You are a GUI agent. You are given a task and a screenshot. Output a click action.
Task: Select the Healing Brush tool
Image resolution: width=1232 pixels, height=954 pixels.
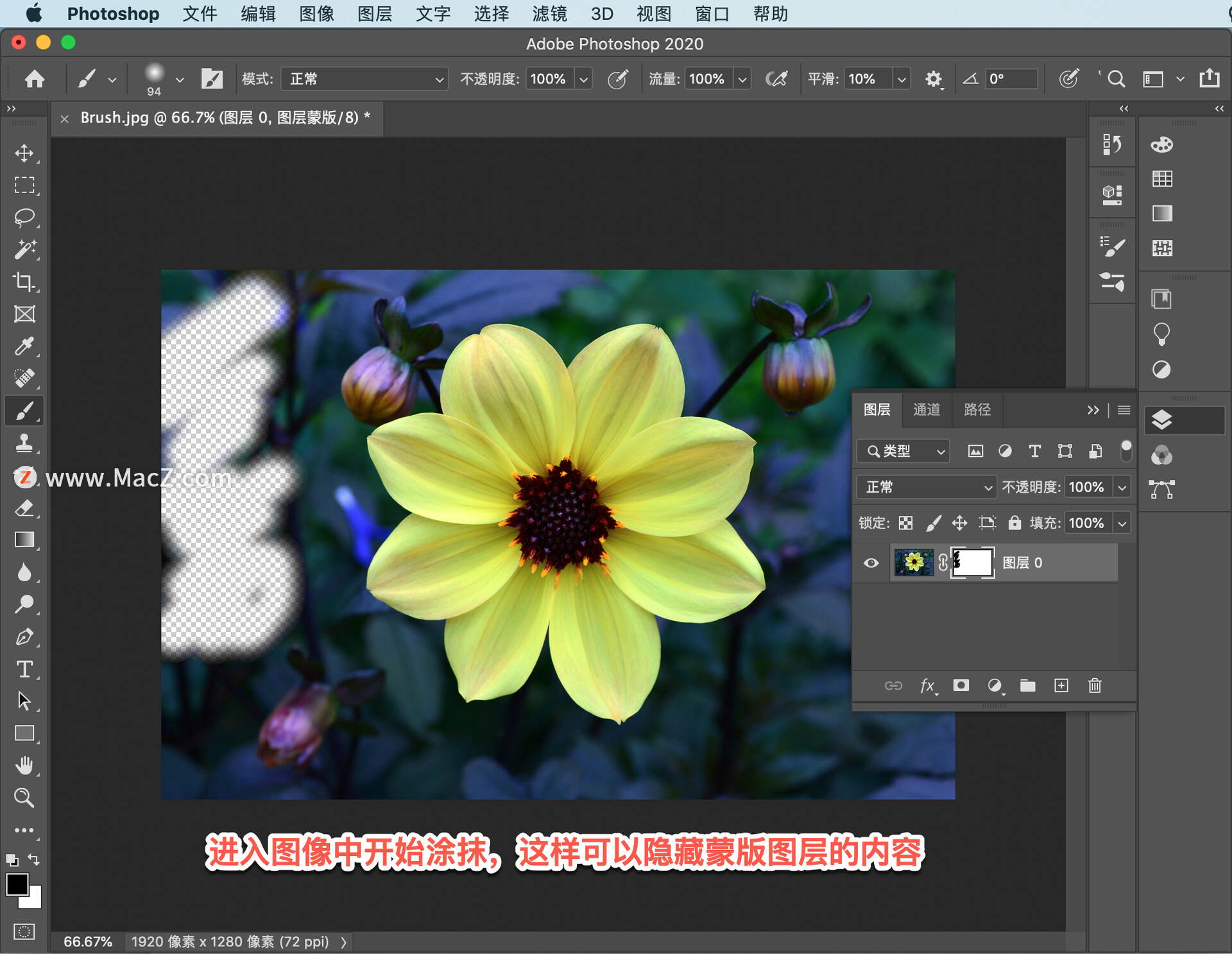point(24,379)
